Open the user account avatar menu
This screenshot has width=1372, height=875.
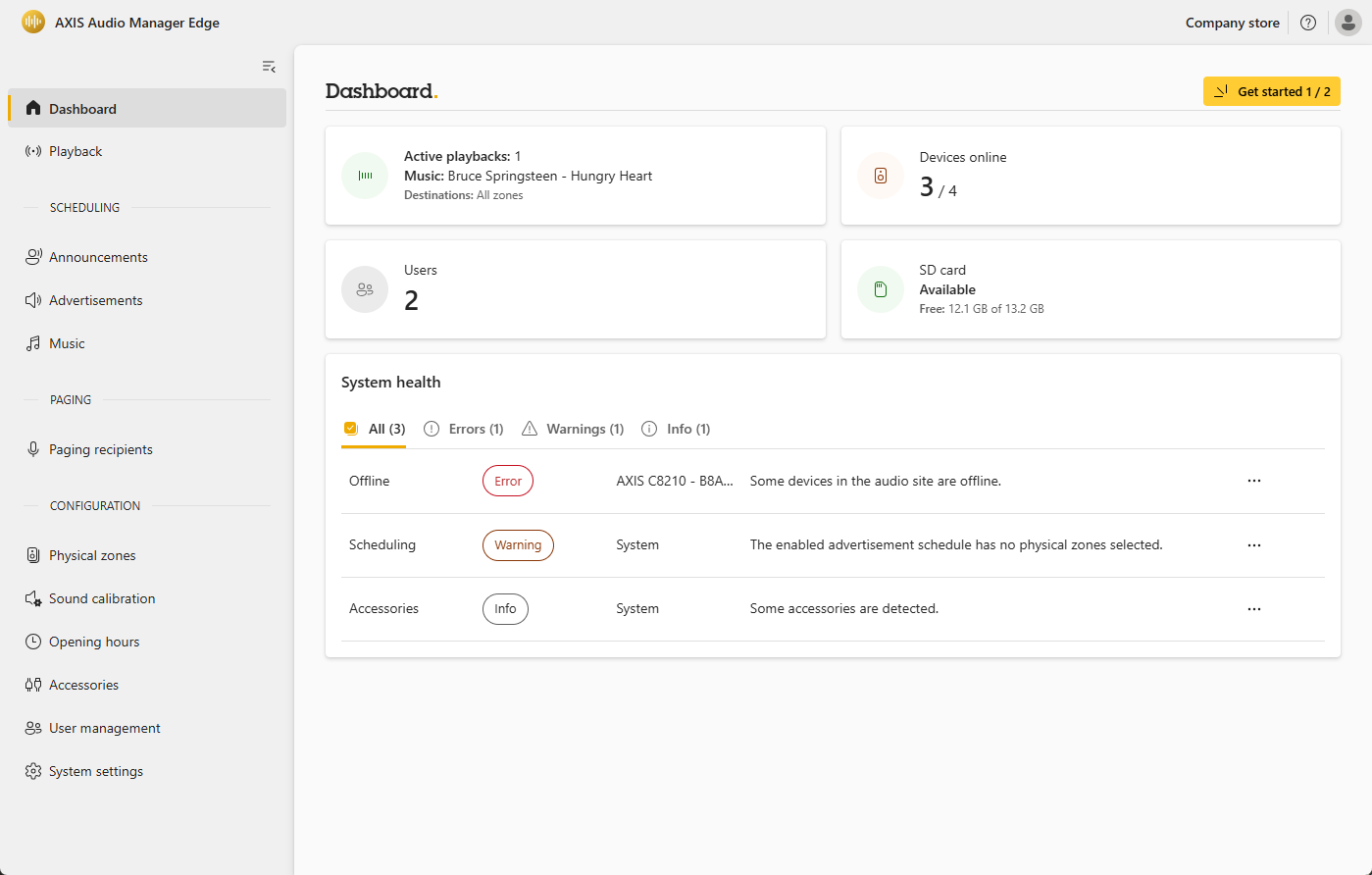coord(1347,23)
